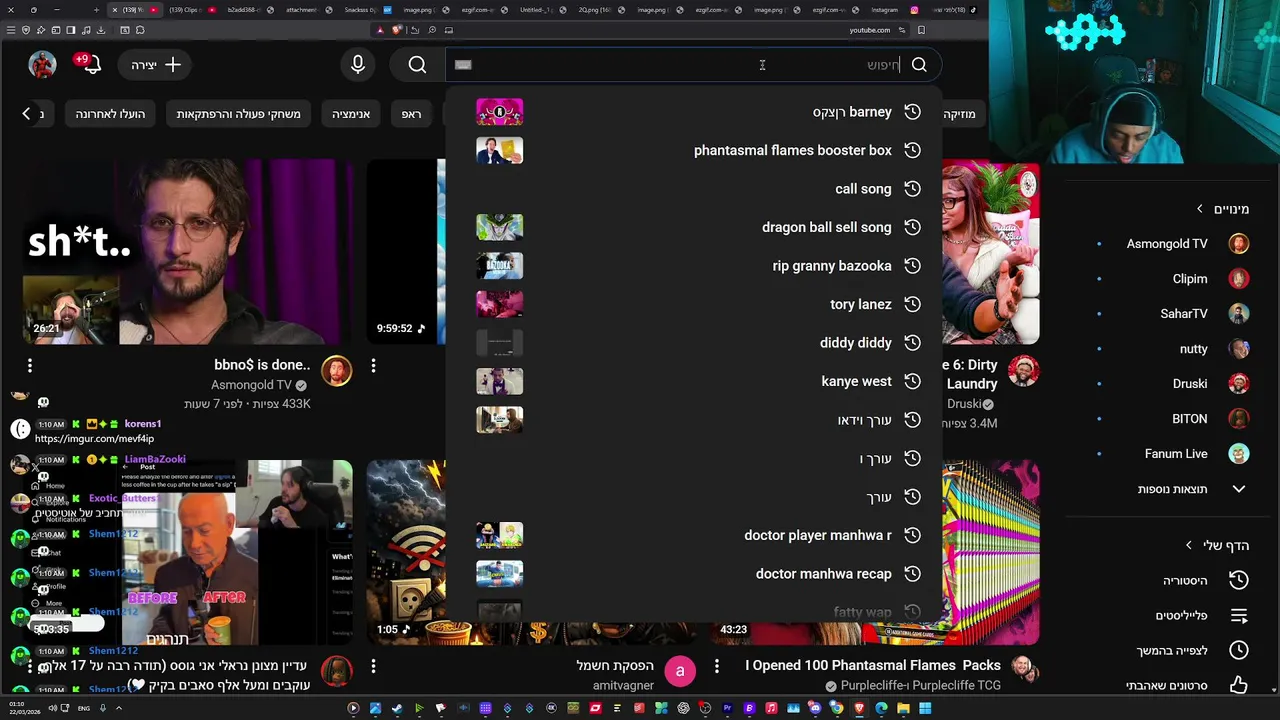Open the Windows Start button
1280x720 pixels.
[925, 708]
